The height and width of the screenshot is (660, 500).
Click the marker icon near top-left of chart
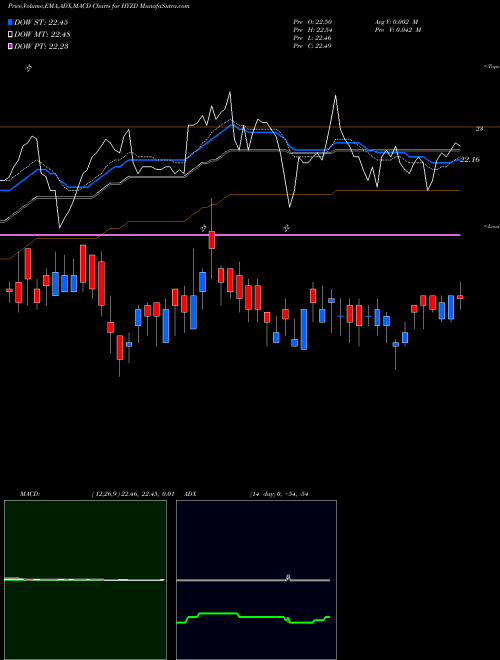(29, 68)
